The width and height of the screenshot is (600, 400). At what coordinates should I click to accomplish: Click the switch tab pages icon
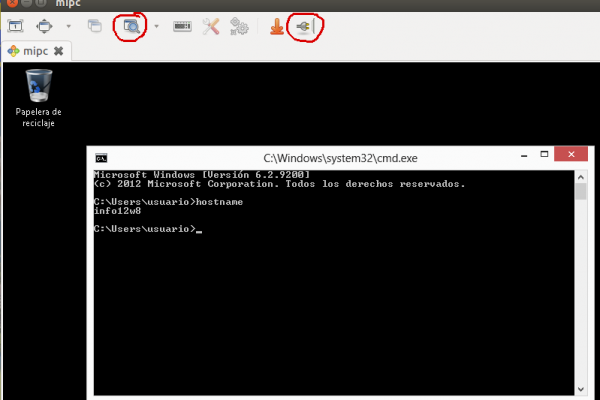(x=95, y=26)
